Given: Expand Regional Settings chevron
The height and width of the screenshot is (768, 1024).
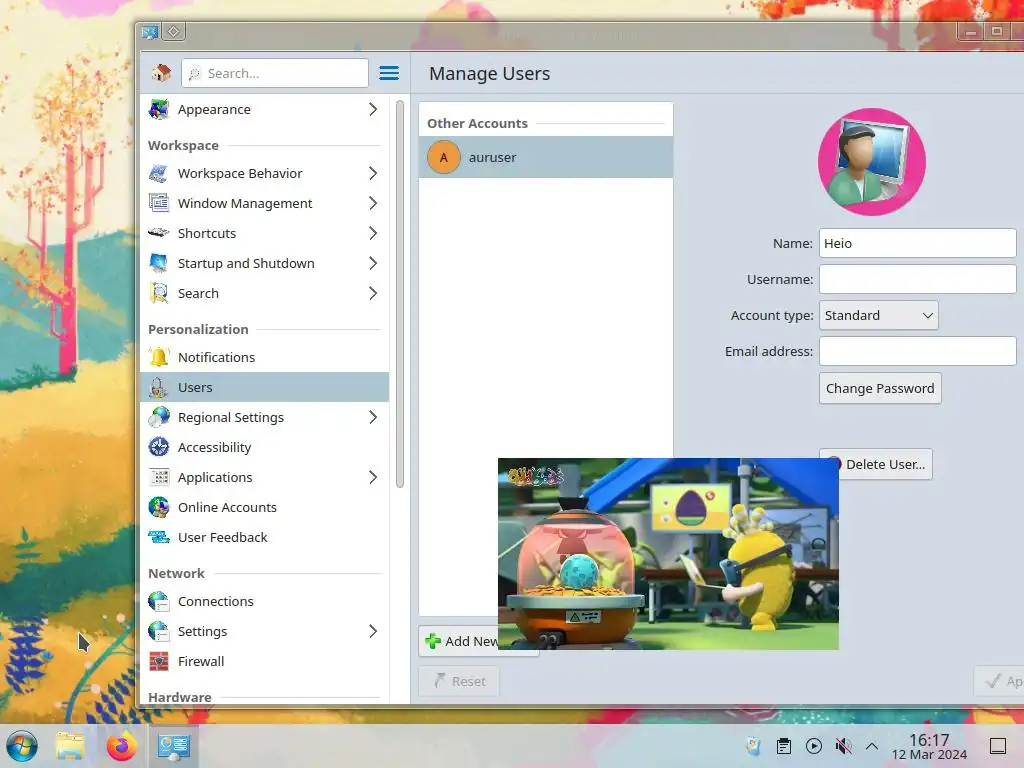Looking at the screenshot, I should pyautogui.click(x=373, y=417).
